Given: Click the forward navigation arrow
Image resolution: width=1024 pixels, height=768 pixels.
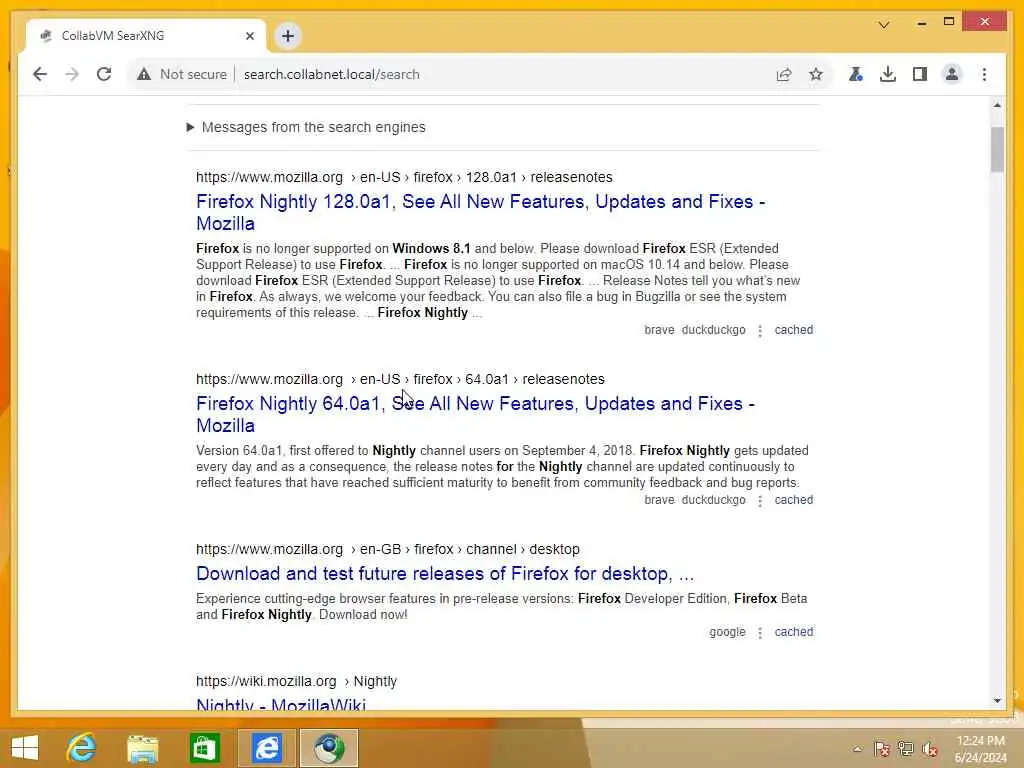Looking at the screenshot, I should (x=72, y=74).
